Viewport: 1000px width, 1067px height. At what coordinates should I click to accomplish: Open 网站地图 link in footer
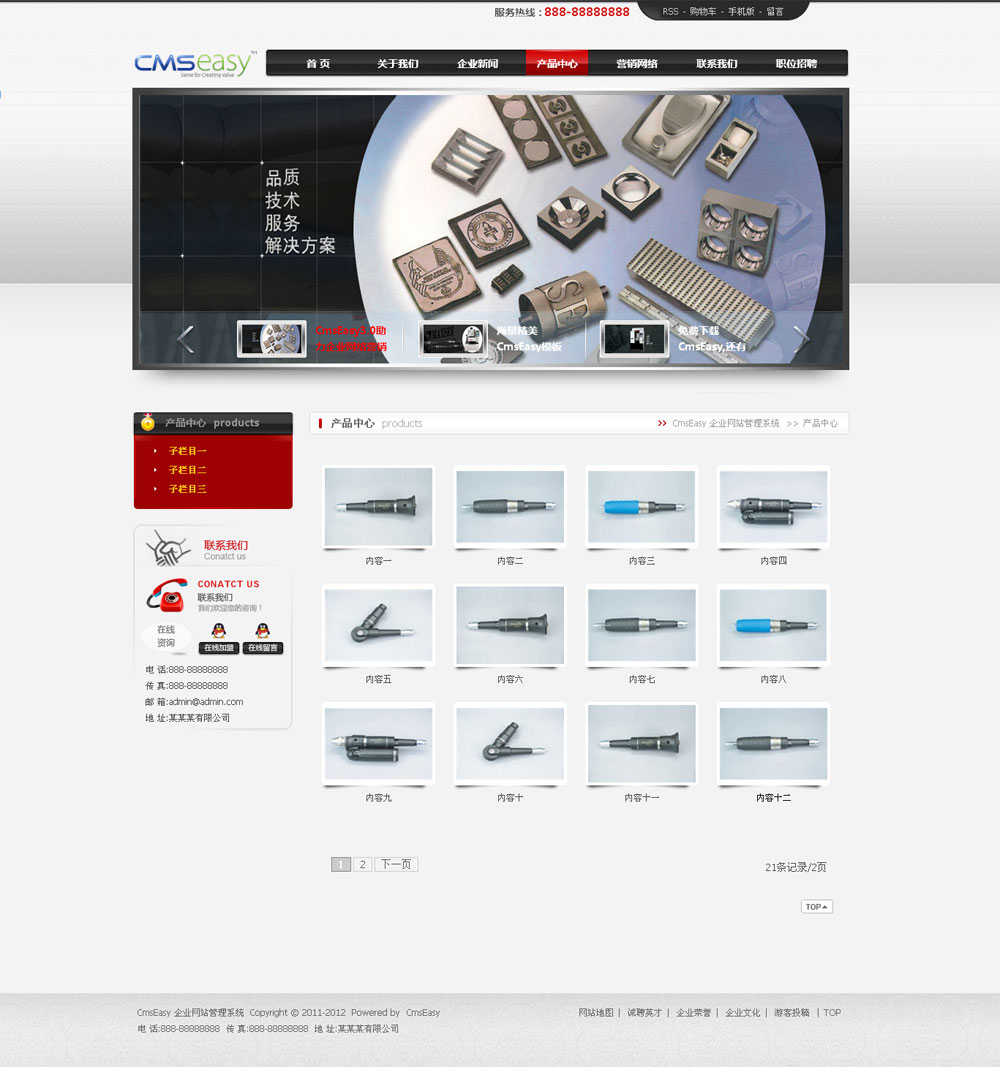tap(596, 1013)
